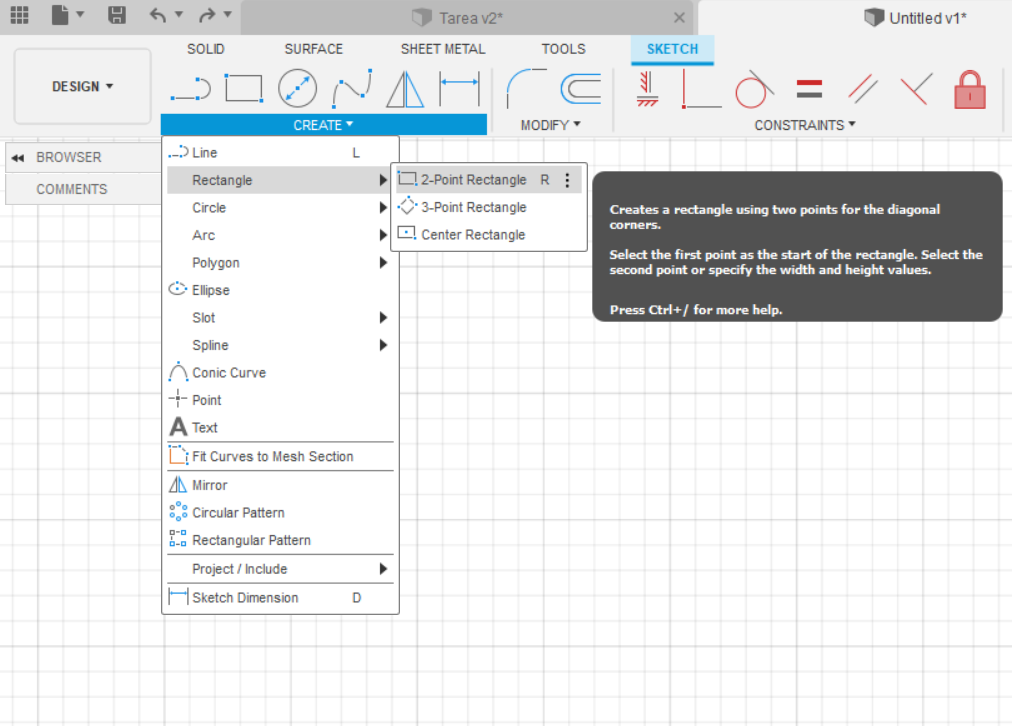Expand the Arc submenu
The image size is (1012, 726).
tap(280, 236)
